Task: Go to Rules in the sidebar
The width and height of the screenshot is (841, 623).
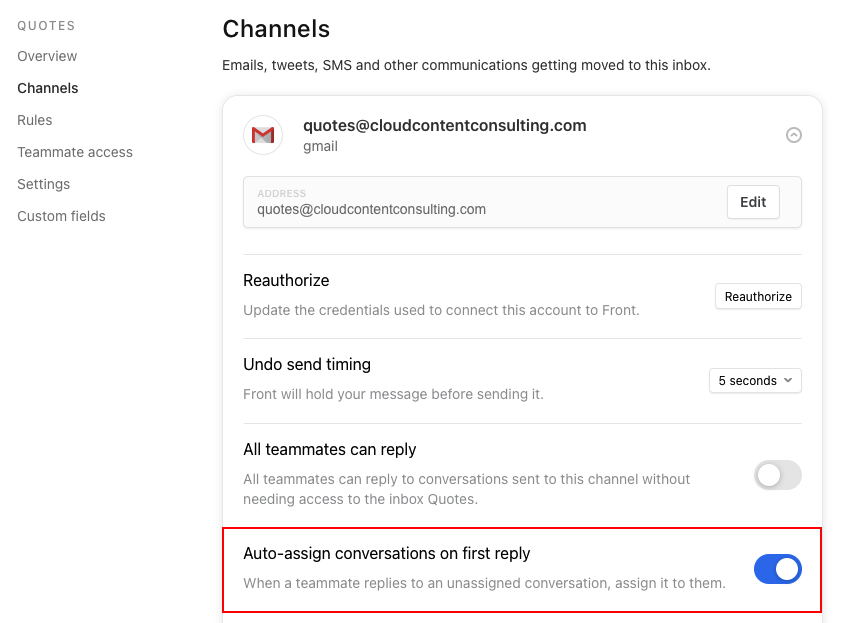Action: [x=35, y=120]
